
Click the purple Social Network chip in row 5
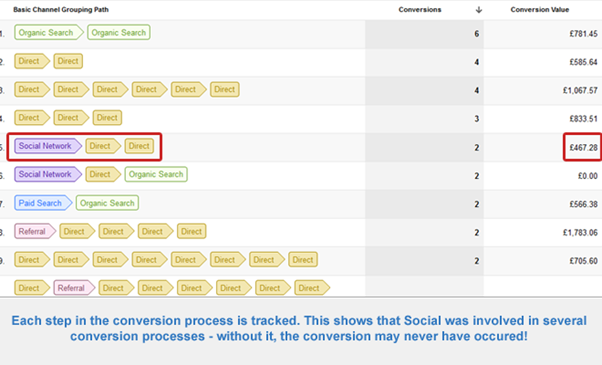point(48,146)
